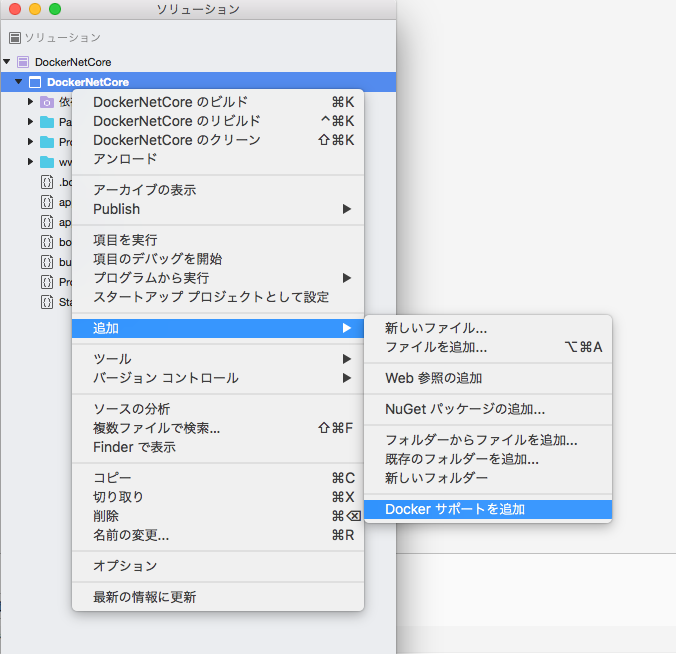The width and height of the screenshot is (676, 654).
Task: Expand the purple dependencies folder
Action: 30,102
